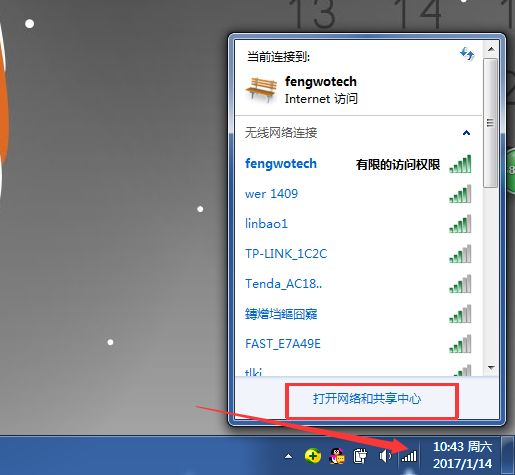Click the network list scrollbar thumb

(x=490, y=123)
